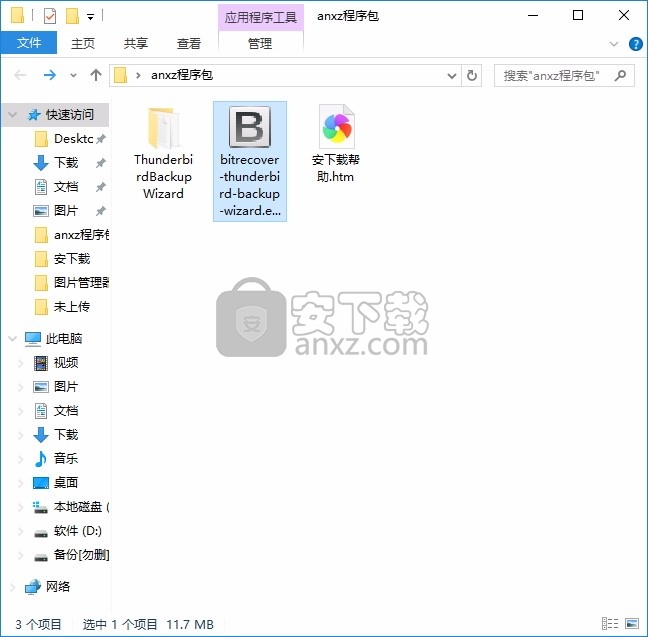
Task: Expand the 网络 tree node
Action: tap(13, 587)
